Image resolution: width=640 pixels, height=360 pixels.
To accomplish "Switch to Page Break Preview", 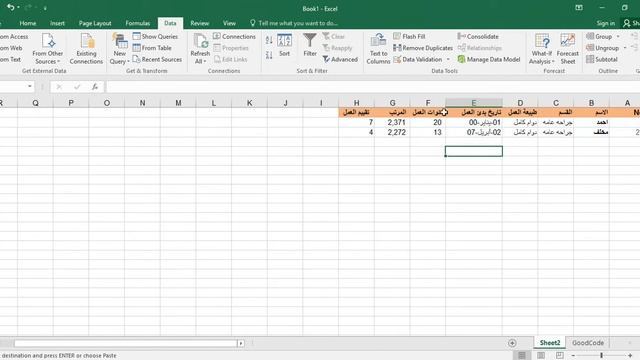I will click(x=560, y=356).
